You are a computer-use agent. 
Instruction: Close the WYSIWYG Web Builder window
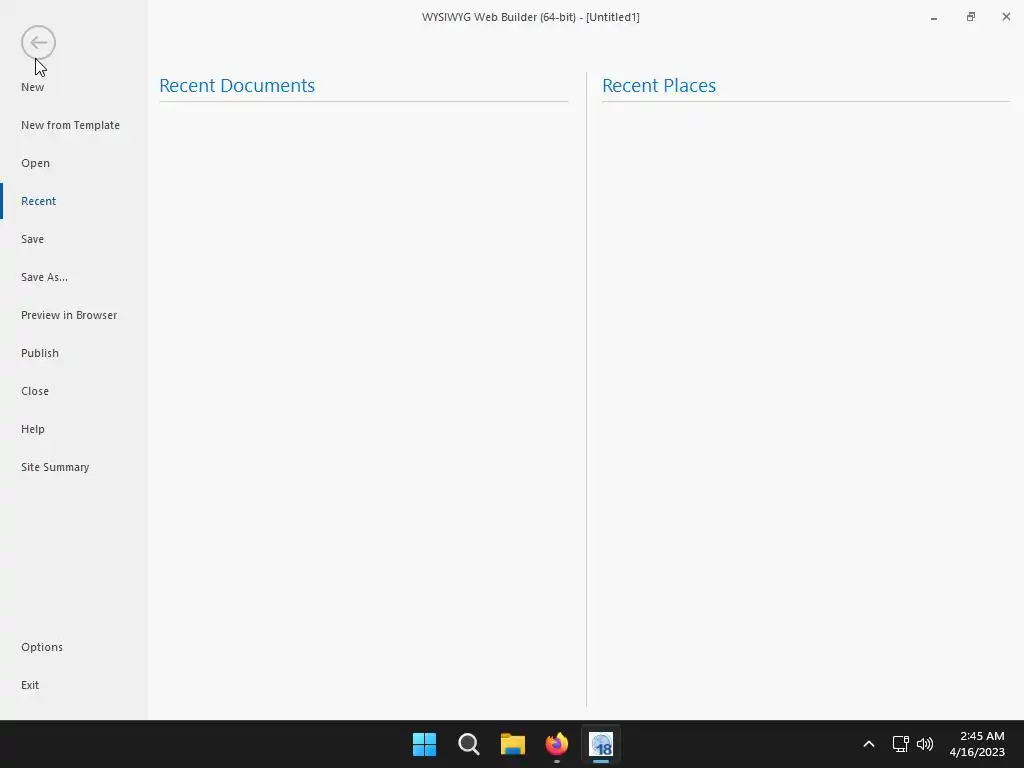(1006, 17)
